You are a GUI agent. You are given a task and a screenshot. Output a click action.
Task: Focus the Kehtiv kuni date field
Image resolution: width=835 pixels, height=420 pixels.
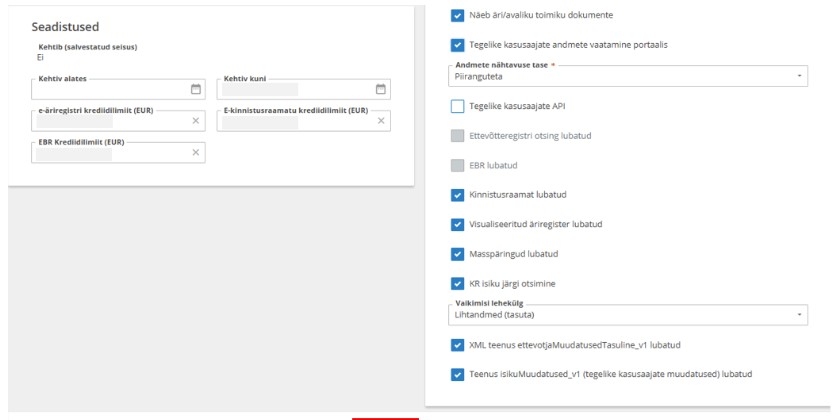304,89
